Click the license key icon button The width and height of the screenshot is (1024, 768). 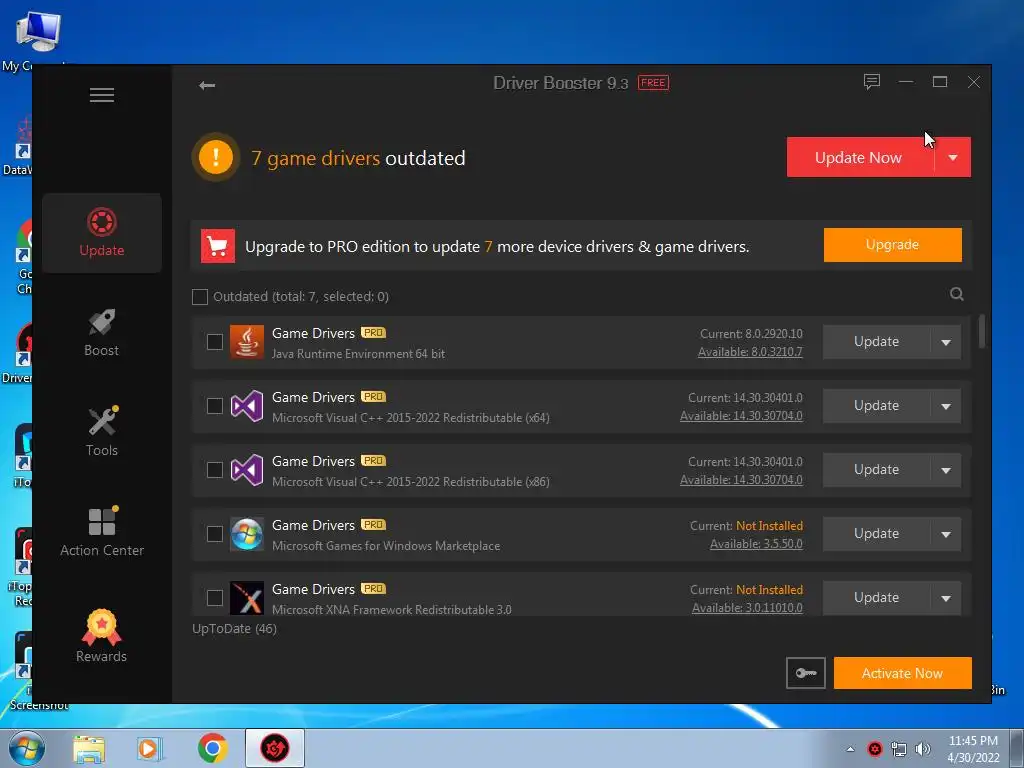click(x=806, y=673)
